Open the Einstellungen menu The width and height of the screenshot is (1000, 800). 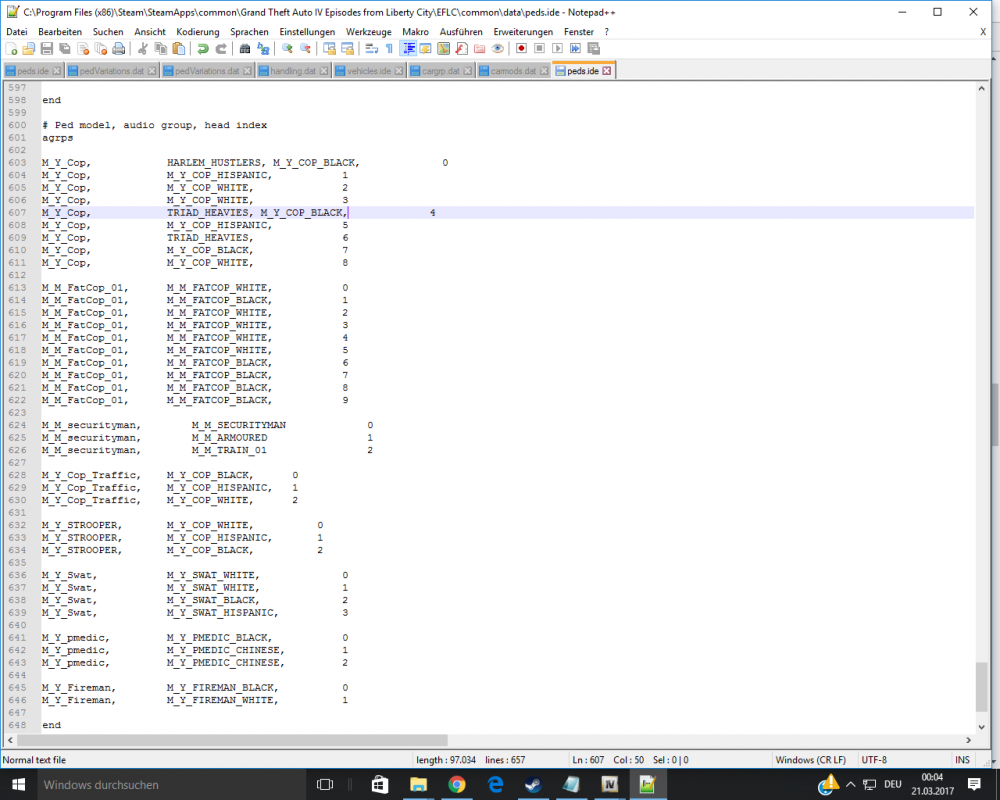pos(307,31)
